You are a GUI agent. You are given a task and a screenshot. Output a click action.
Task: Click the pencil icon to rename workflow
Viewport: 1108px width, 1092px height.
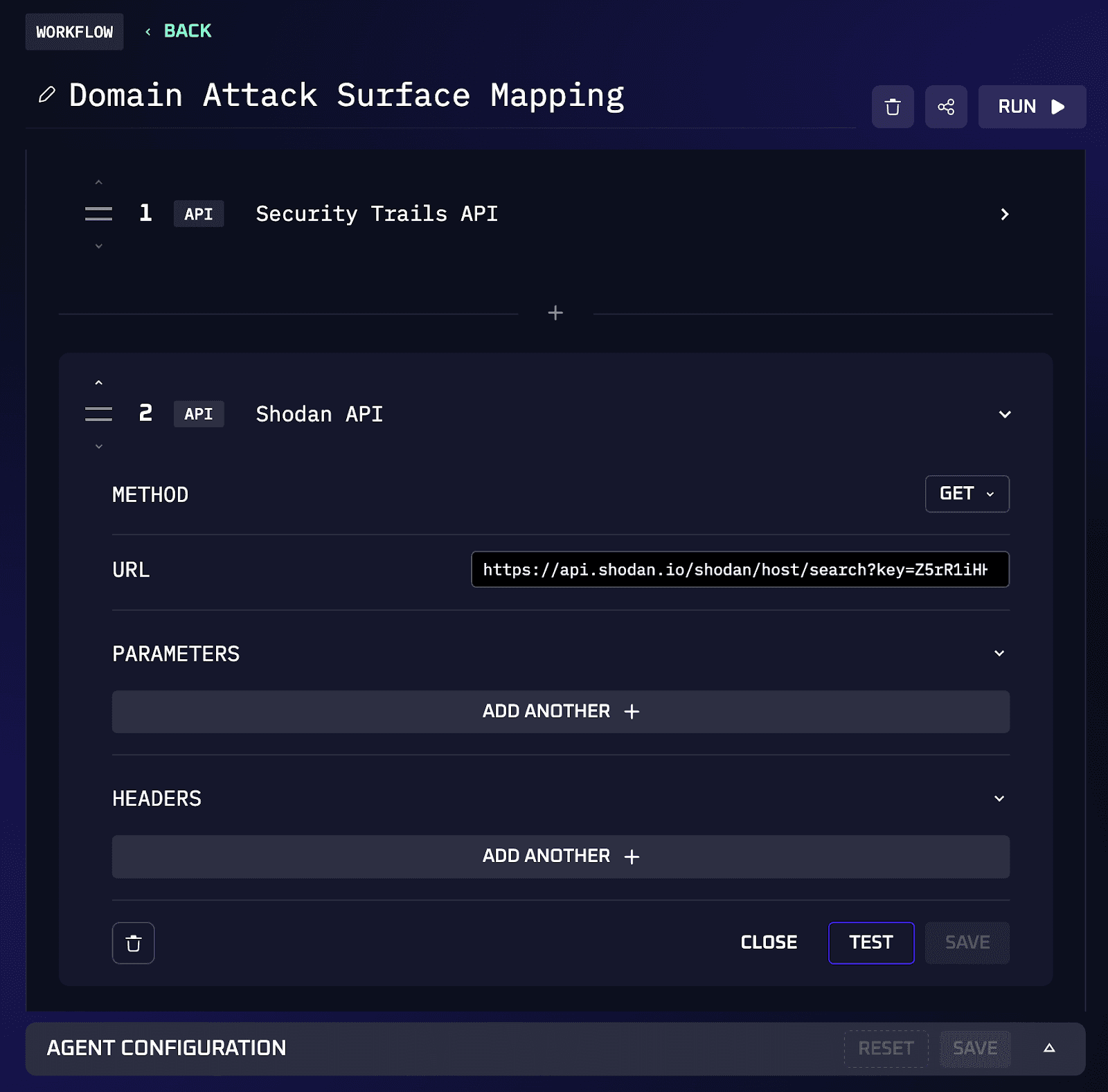click(x=46, y=95)
